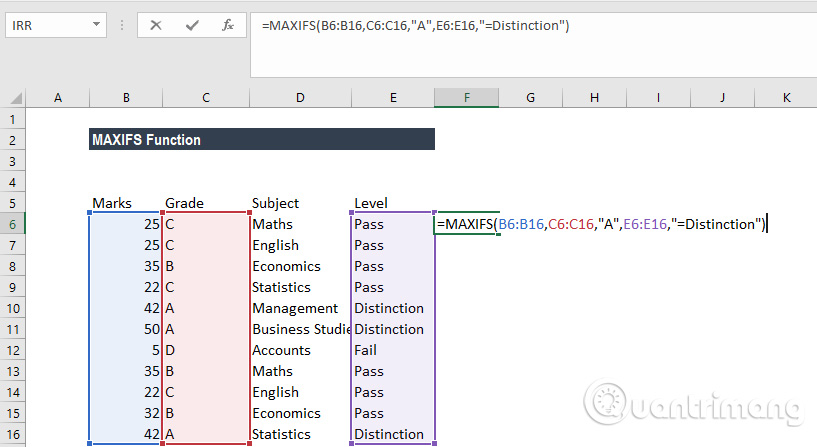Select row 10 header
Image resolution: width=817 pixels, height=447 pixels.
click(13, 308)
